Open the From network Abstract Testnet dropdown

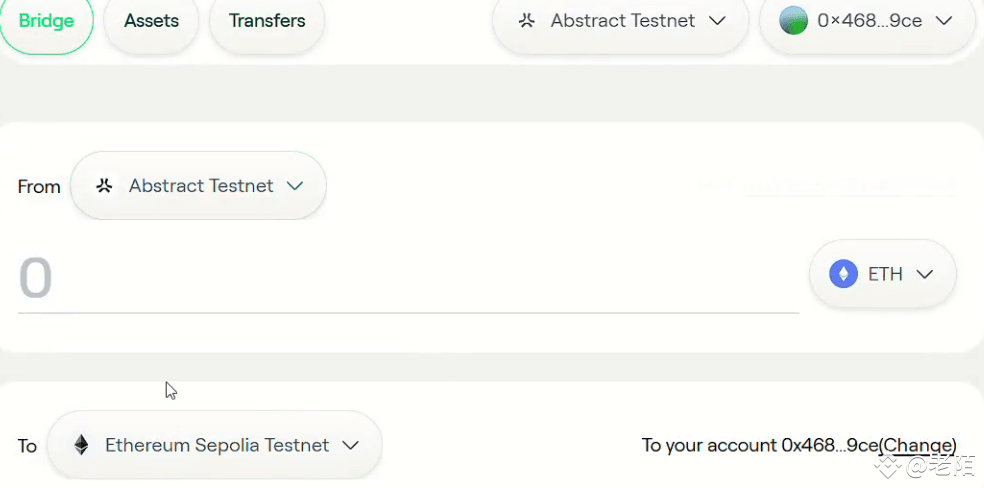click(198, 186)
